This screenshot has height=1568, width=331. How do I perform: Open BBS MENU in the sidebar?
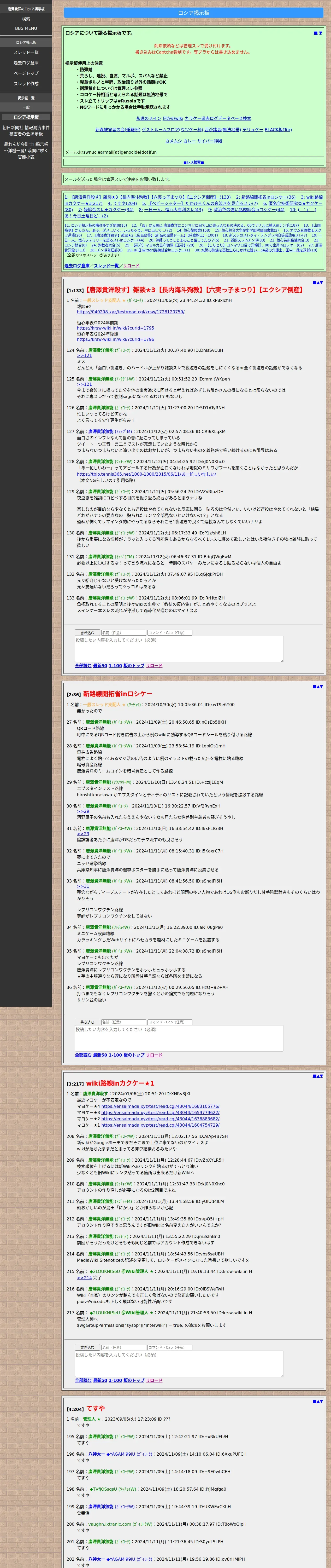tap(26, 28)
